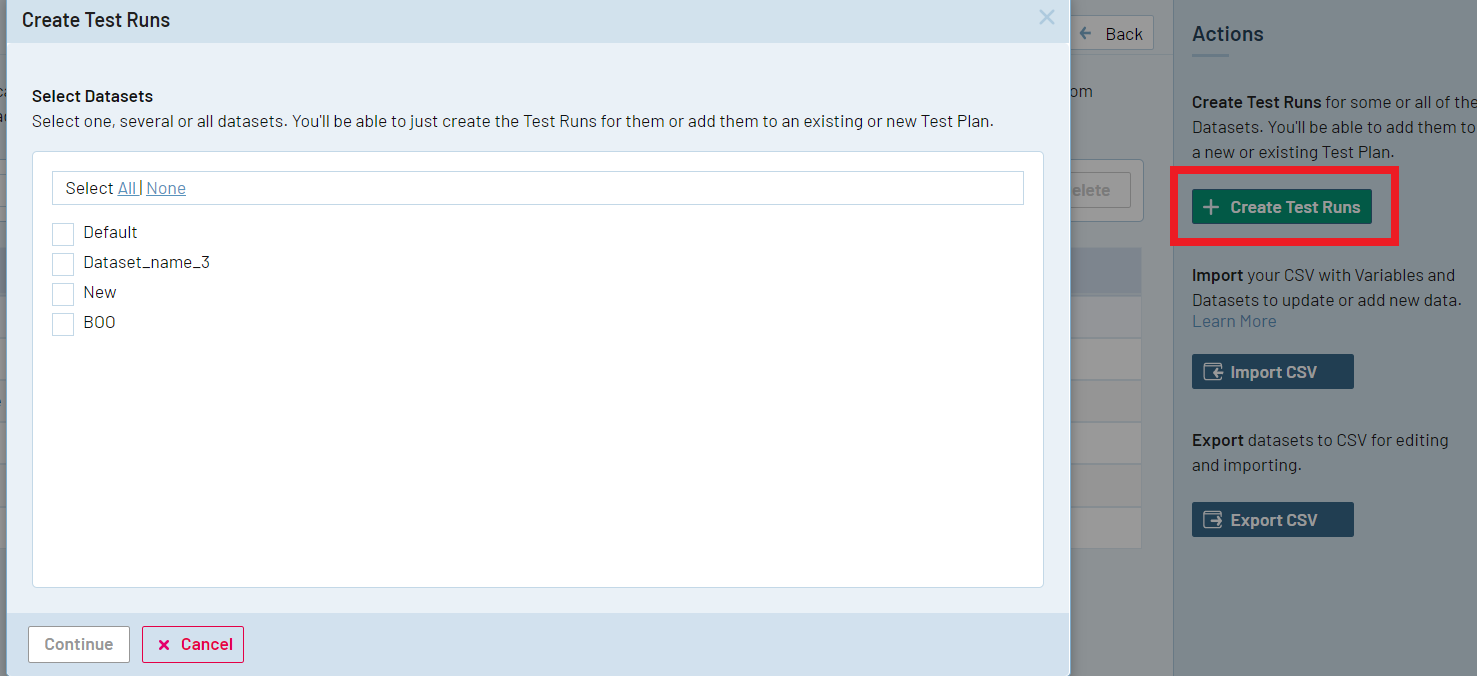Click the Export CSV button

point(1272,519)
